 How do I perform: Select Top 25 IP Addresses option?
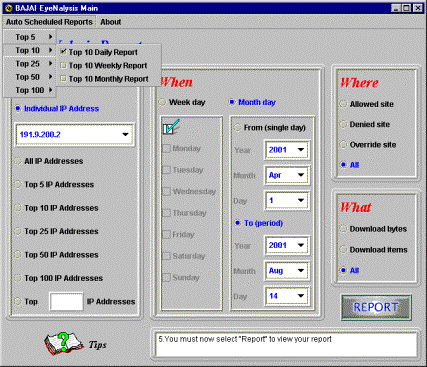(x=18, y=231)
